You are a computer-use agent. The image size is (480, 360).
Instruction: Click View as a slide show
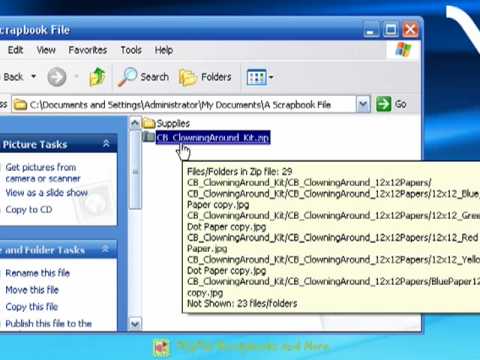[x=47, y=193]
